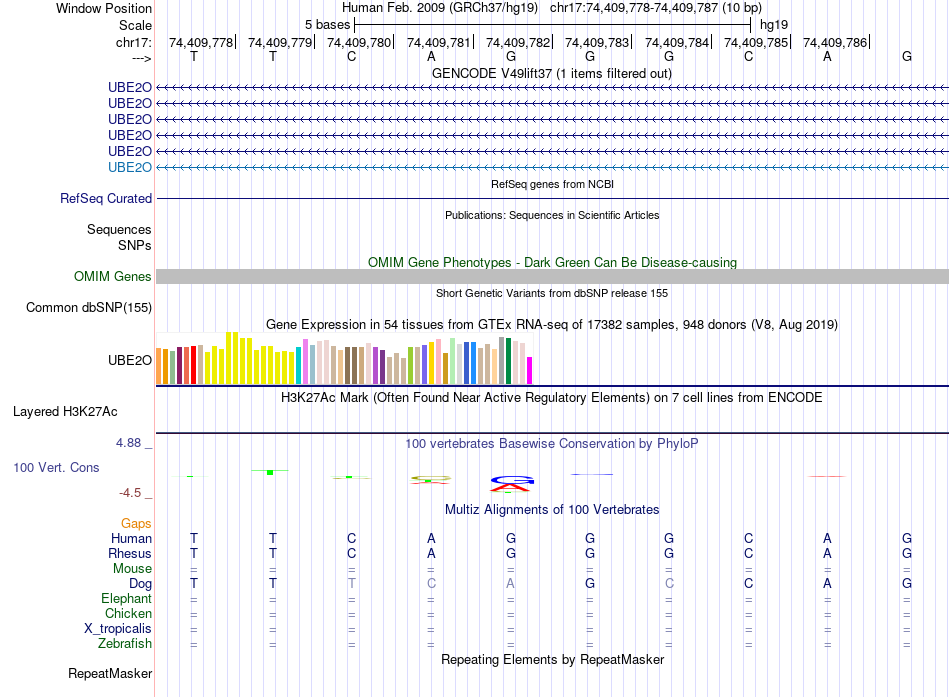Open Short Genetic Variants from dbSNP title

552,293
